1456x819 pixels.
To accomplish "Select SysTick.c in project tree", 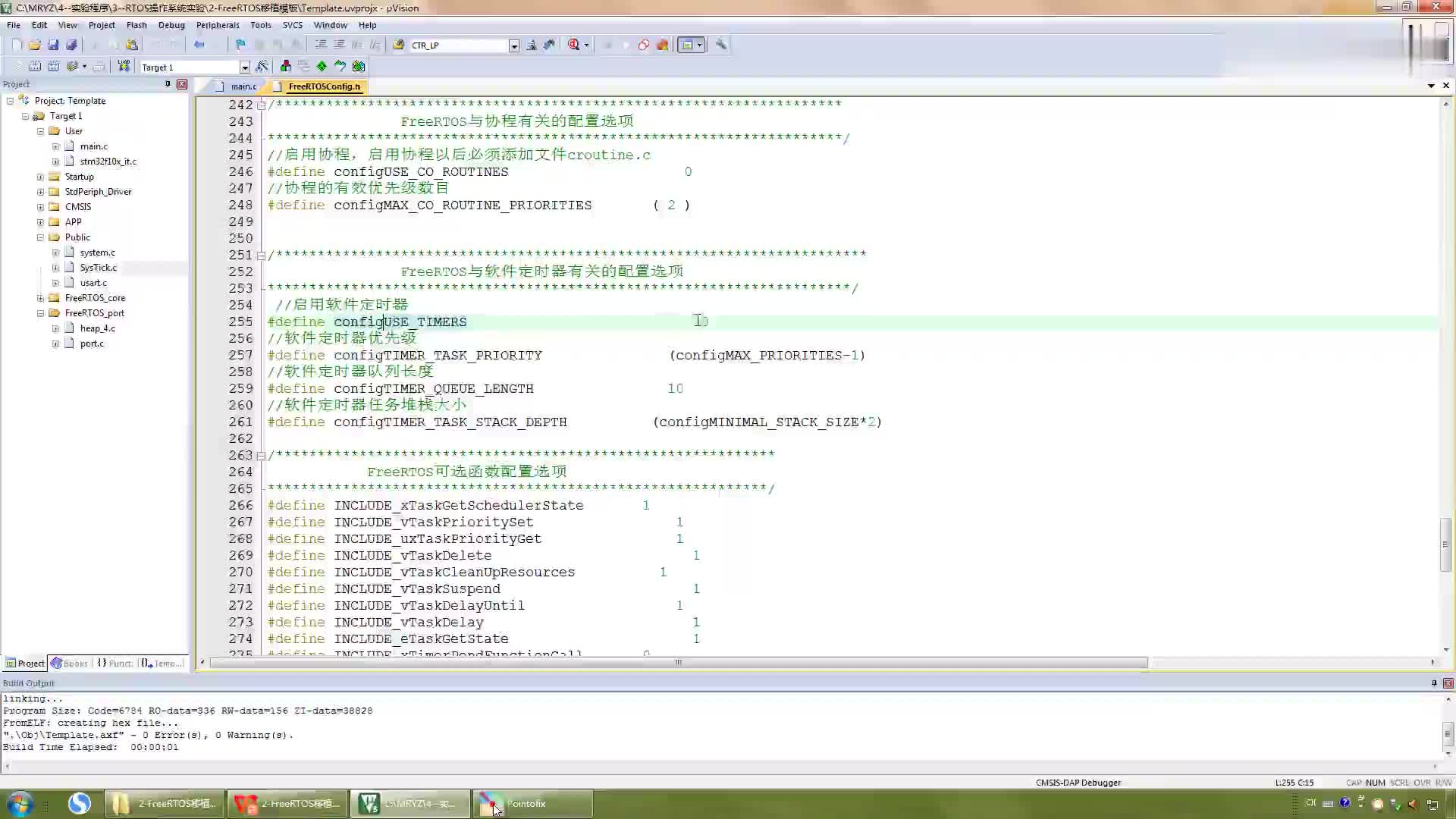I will point(99,268).
